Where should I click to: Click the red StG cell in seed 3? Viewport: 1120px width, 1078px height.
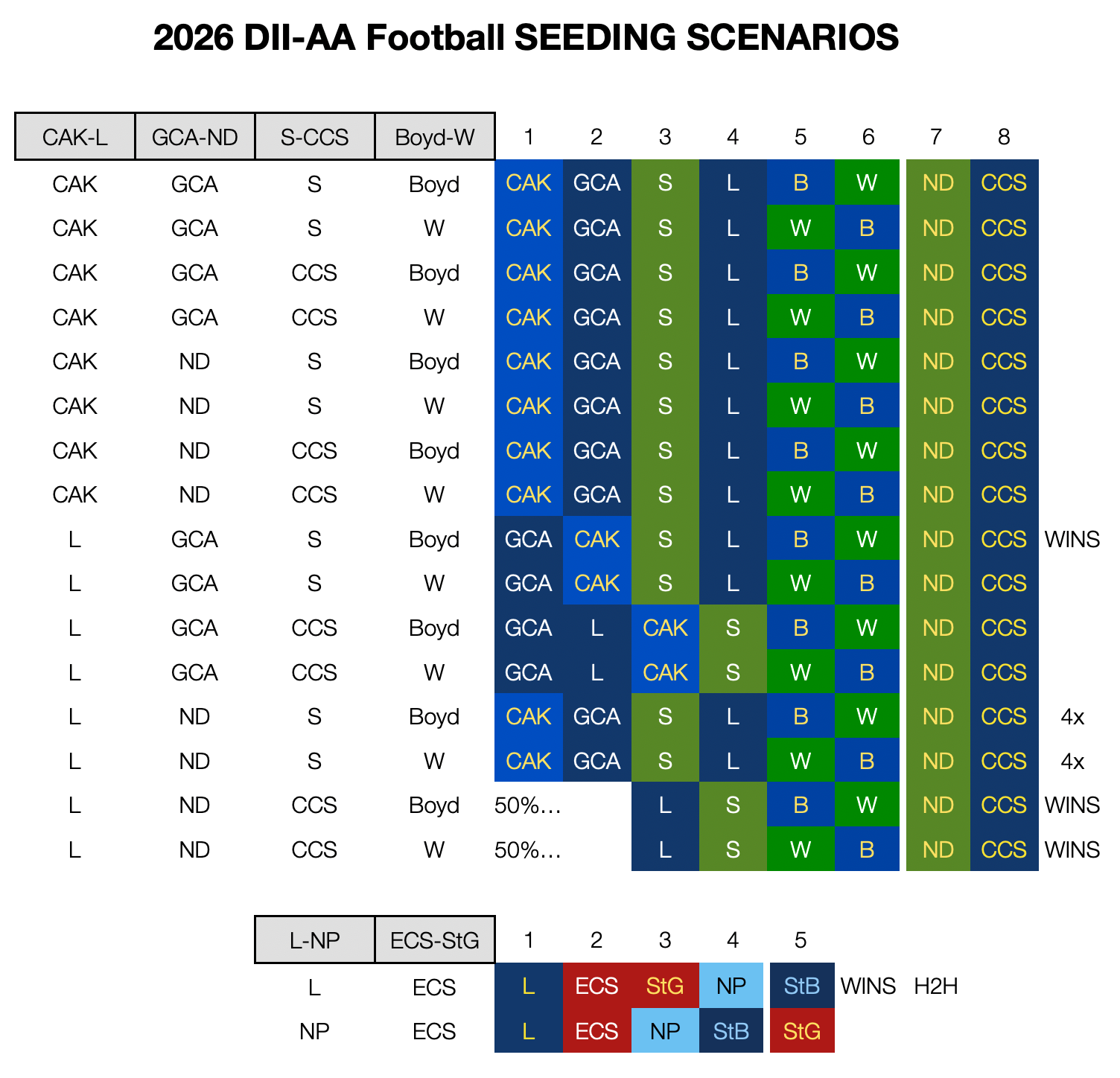click(665, 986)
